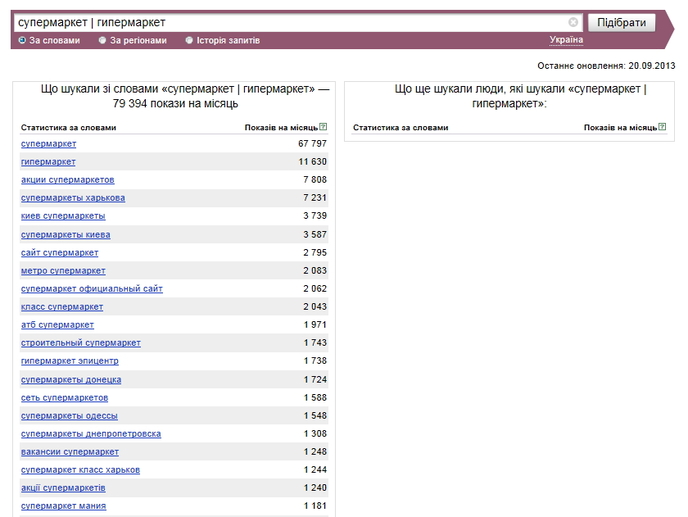Image resolution: width=688 pixels, height=517 pixels.
Task: Open help icon beside right 'Показів на місяць' header
Action: 662,127
